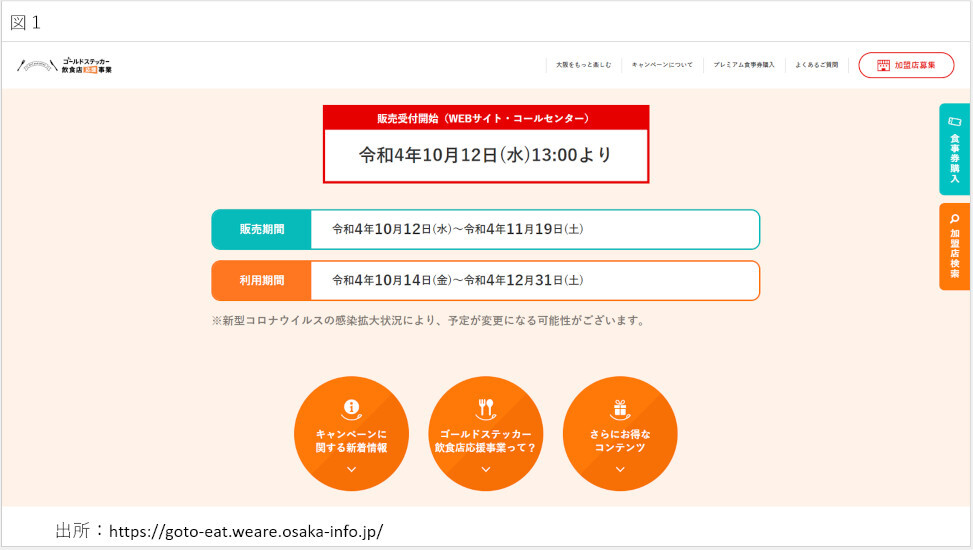
Task: Click the info icon in the キャンペーン新着情報 circle
Action: 351,407
